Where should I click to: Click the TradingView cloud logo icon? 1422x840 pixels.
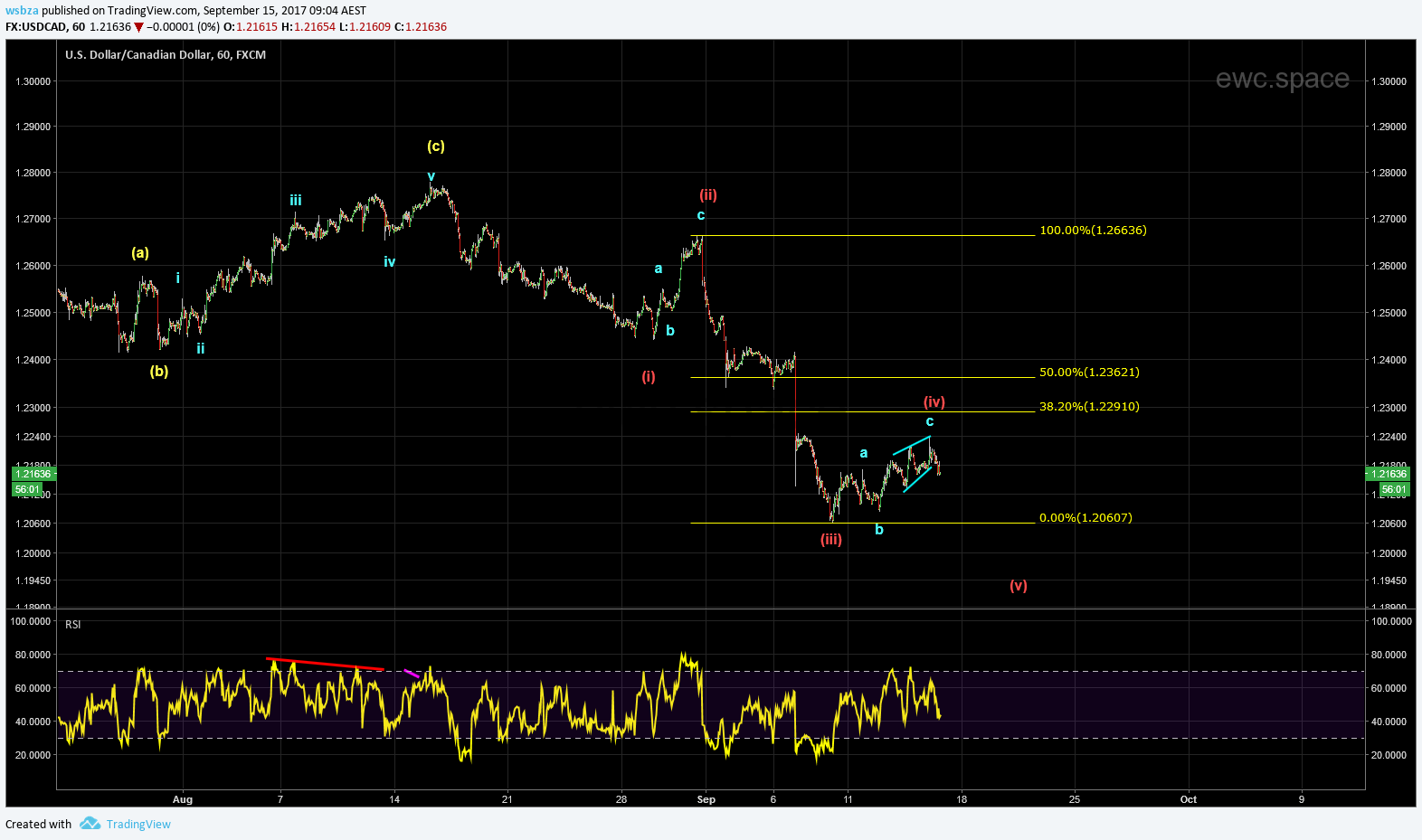click(90, 823)
